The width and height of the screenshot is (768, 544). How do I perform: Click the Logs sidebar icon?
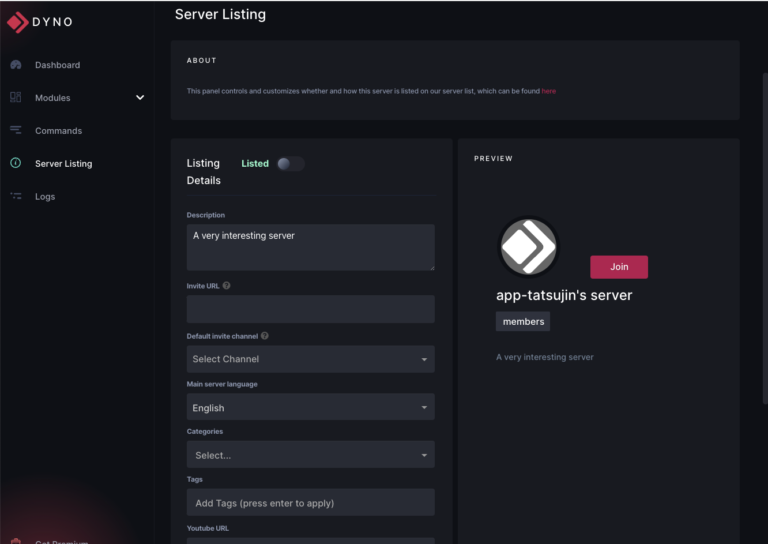[15, 197]
